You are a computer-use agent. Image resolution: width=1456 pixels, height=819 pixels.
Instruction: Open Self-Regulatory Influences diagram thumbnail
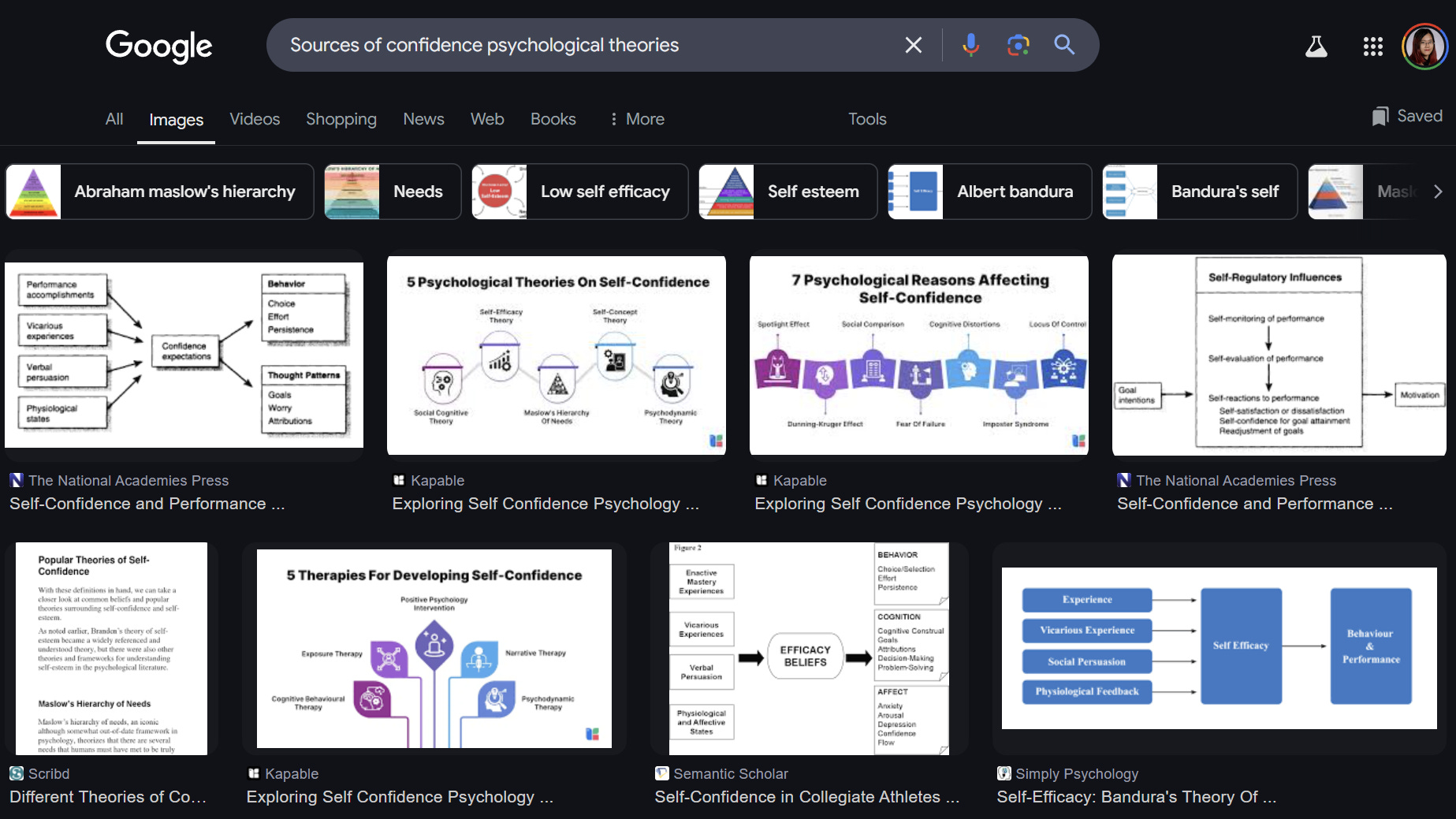click(x=1279, y=355)
